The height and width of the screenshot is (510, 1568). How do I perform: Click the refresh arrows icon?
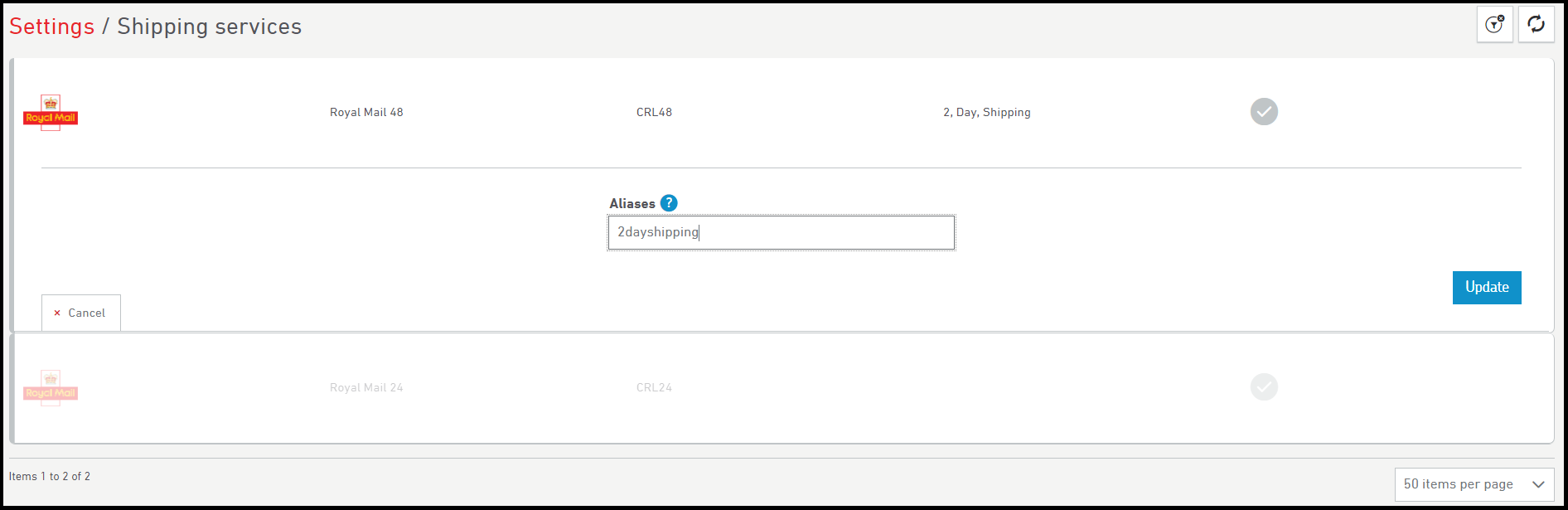(x=1536, y=25)
